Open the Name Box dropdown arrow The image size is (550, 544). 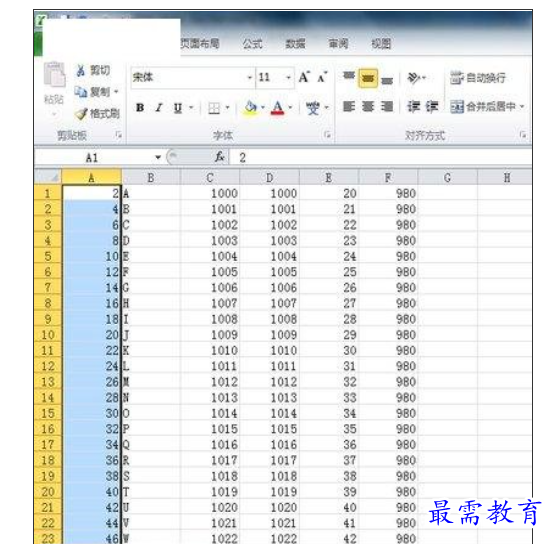coord(158,157)
